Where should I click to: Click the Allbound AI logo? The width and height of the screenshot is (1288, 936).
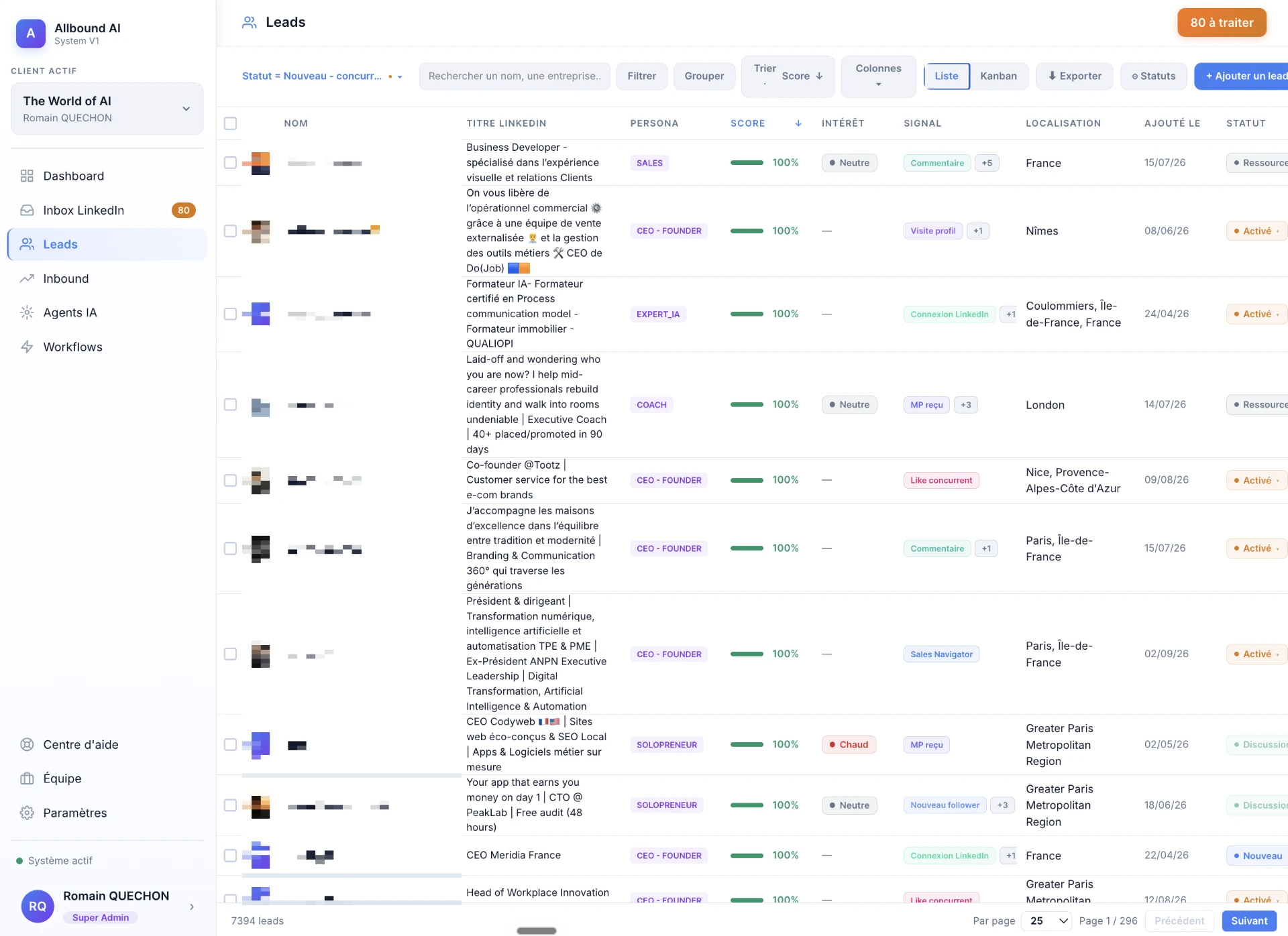click(x=31, y=34)
